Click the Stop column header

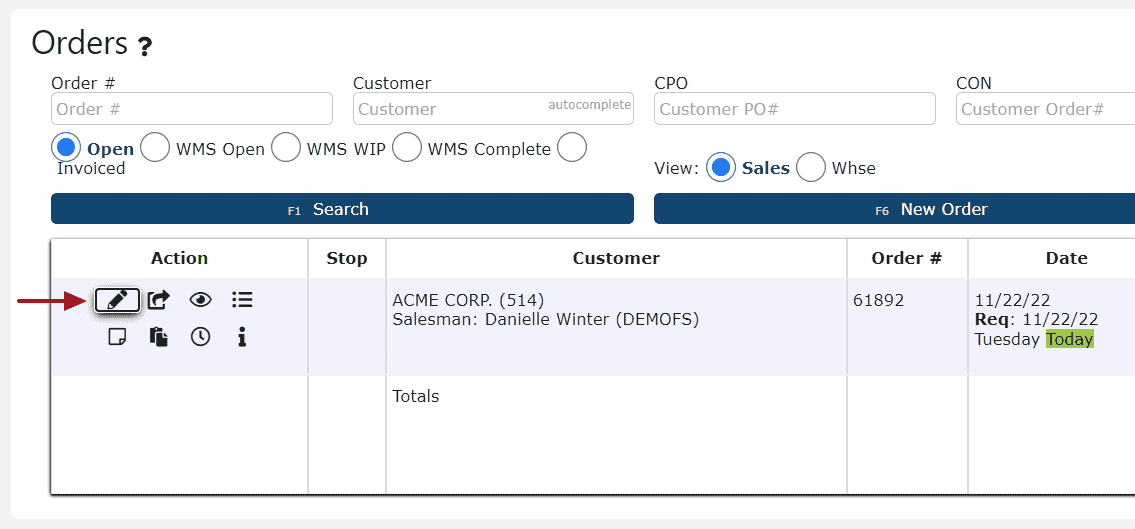point(347,258)
